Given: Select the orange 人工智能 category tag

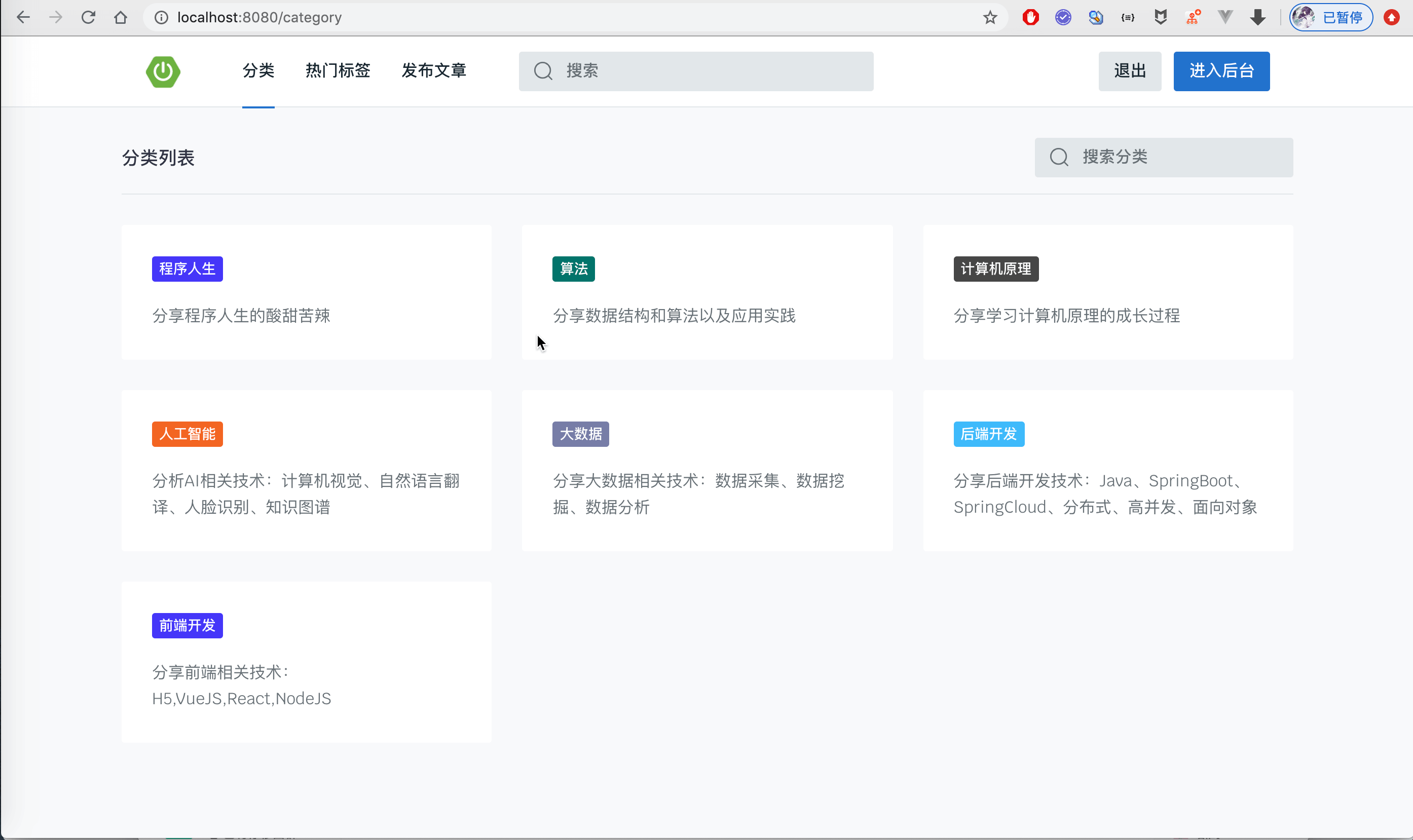Looking at the screenshot, I should point(188,434).
